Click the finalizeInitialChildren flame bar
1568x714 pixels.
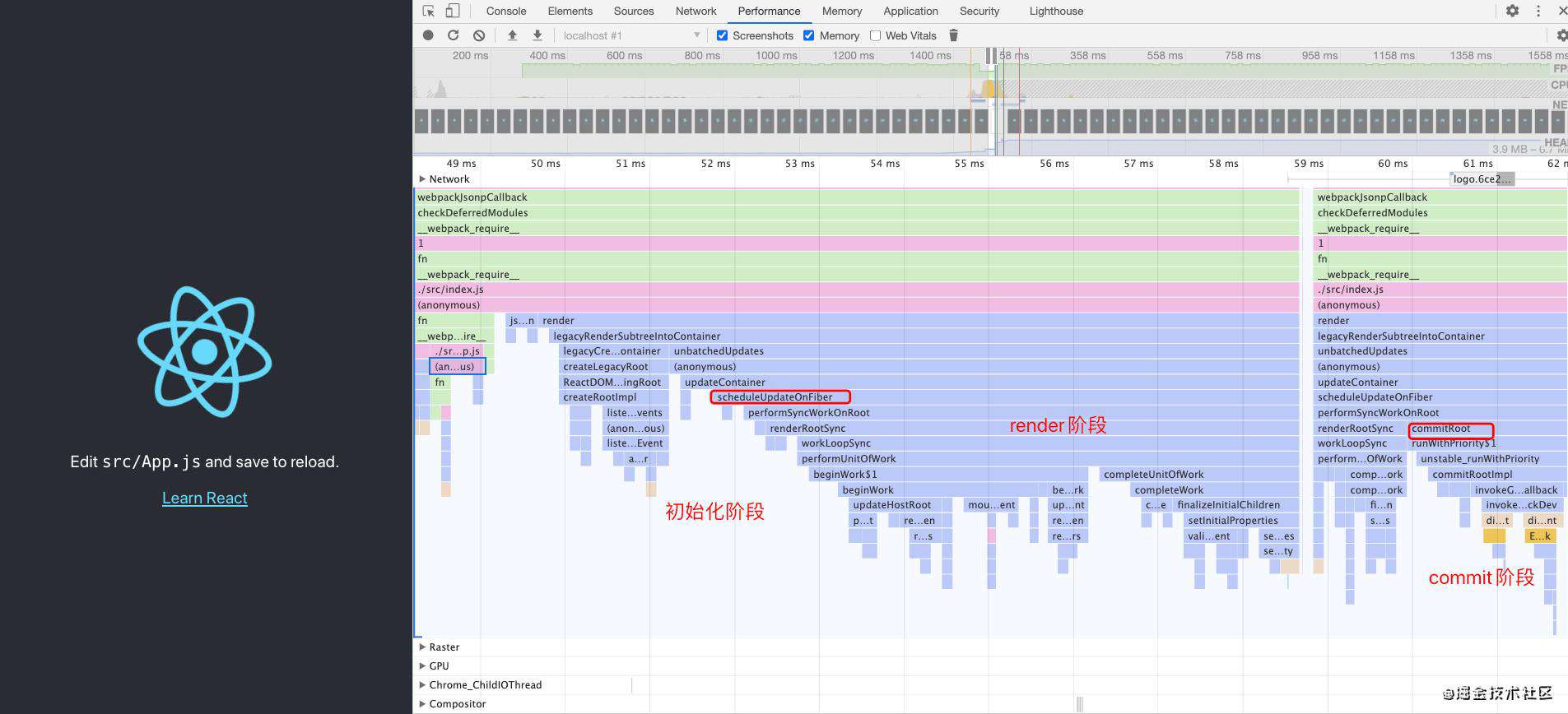[x=1235, y=505]
